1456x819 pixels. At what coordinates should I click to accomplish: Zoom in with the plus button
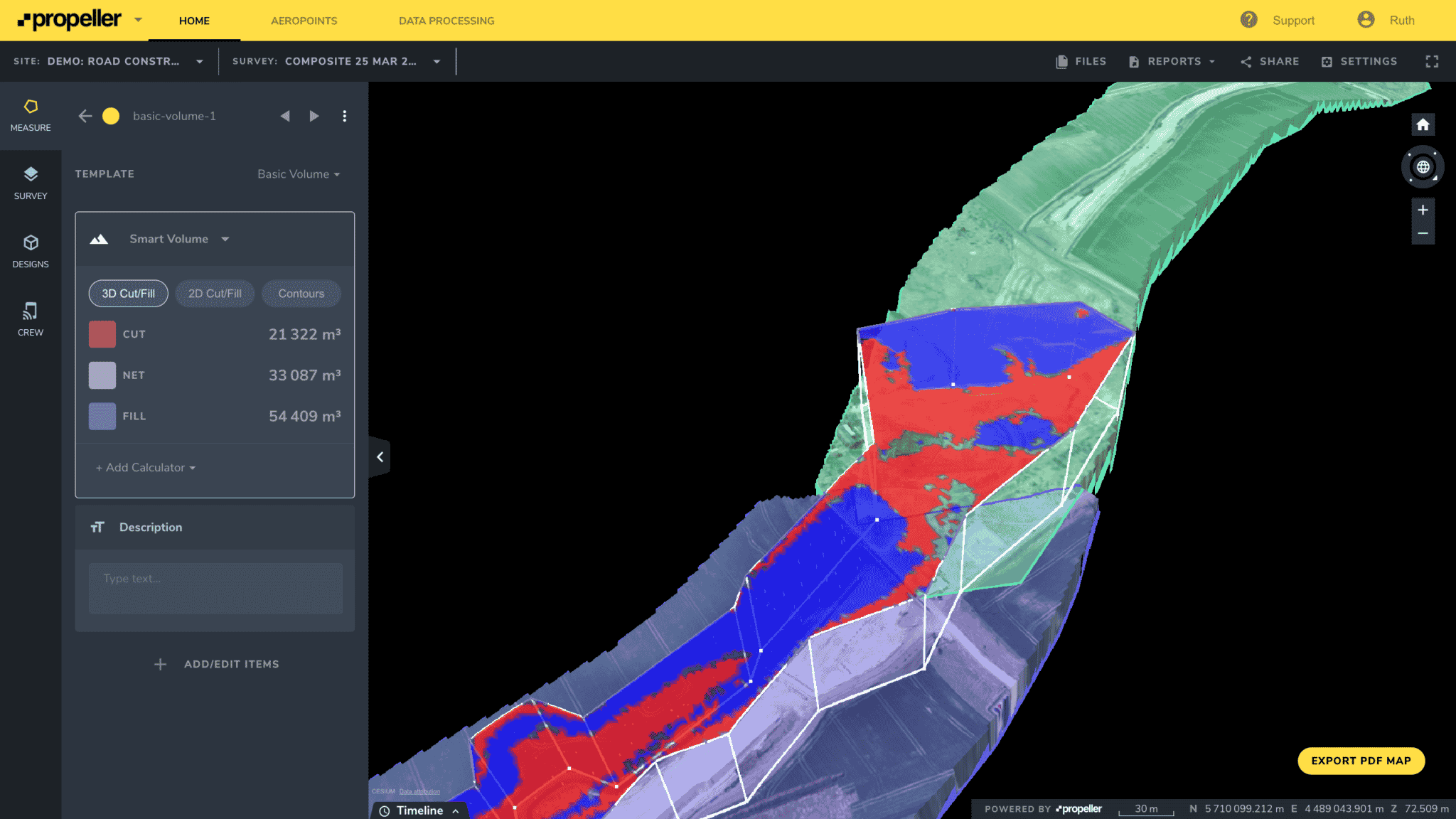(x=1423, y=210)
